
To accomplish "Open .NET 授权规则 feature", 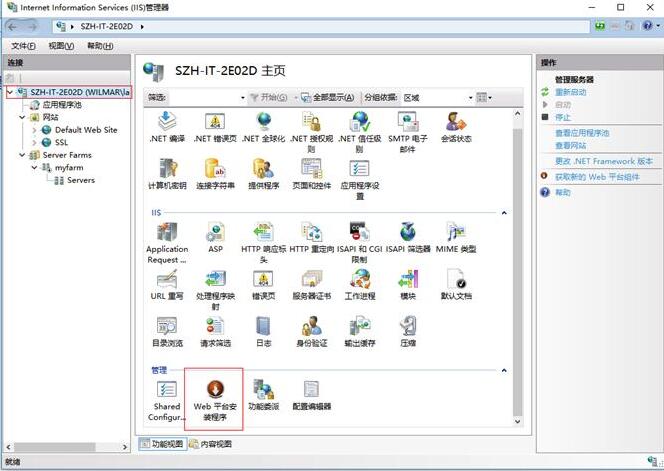I will 311,131.
